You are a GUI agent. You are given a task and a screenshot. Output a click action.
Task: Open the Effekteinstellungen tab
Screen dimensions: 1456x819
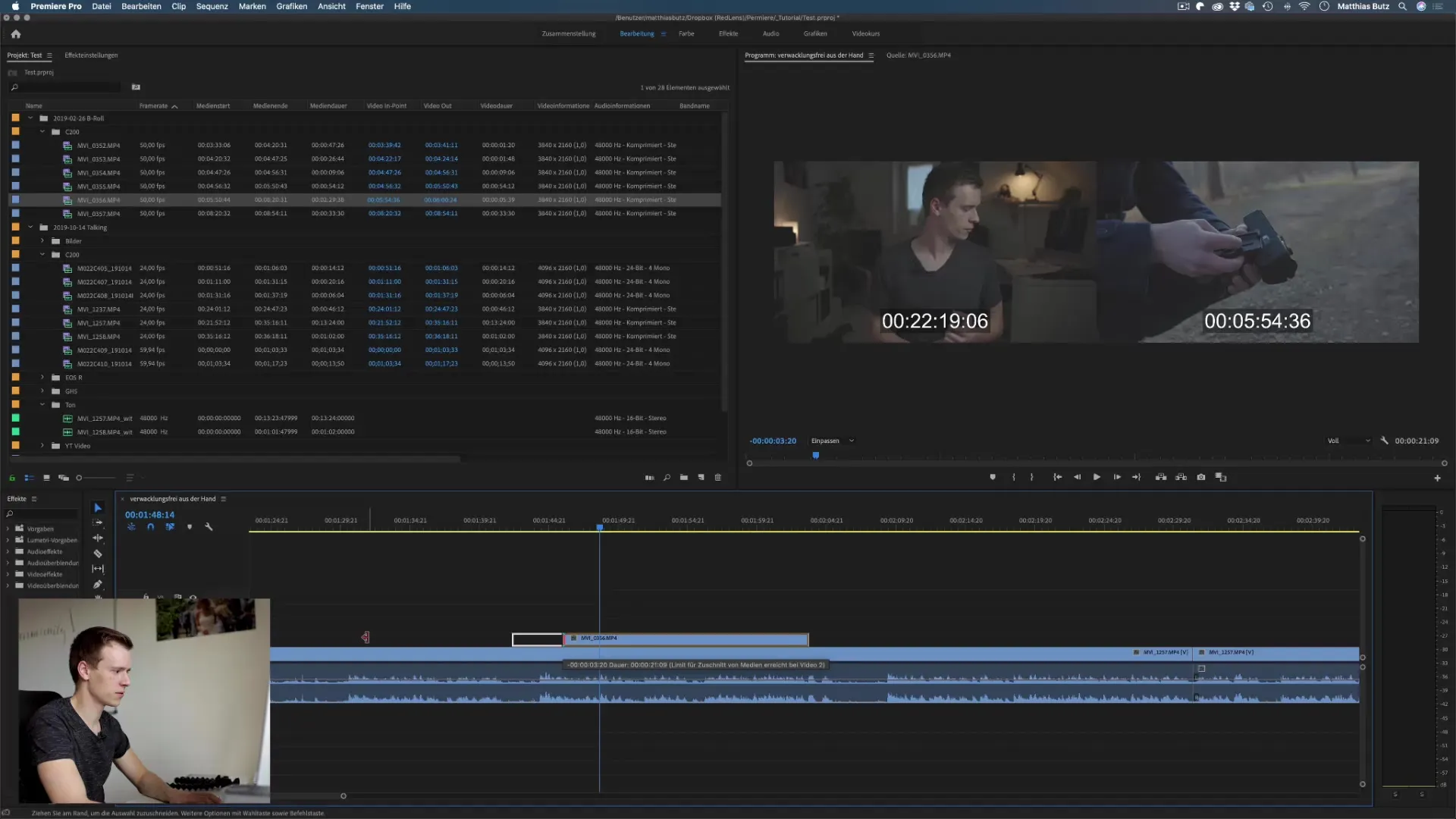[x=91, y=55]
